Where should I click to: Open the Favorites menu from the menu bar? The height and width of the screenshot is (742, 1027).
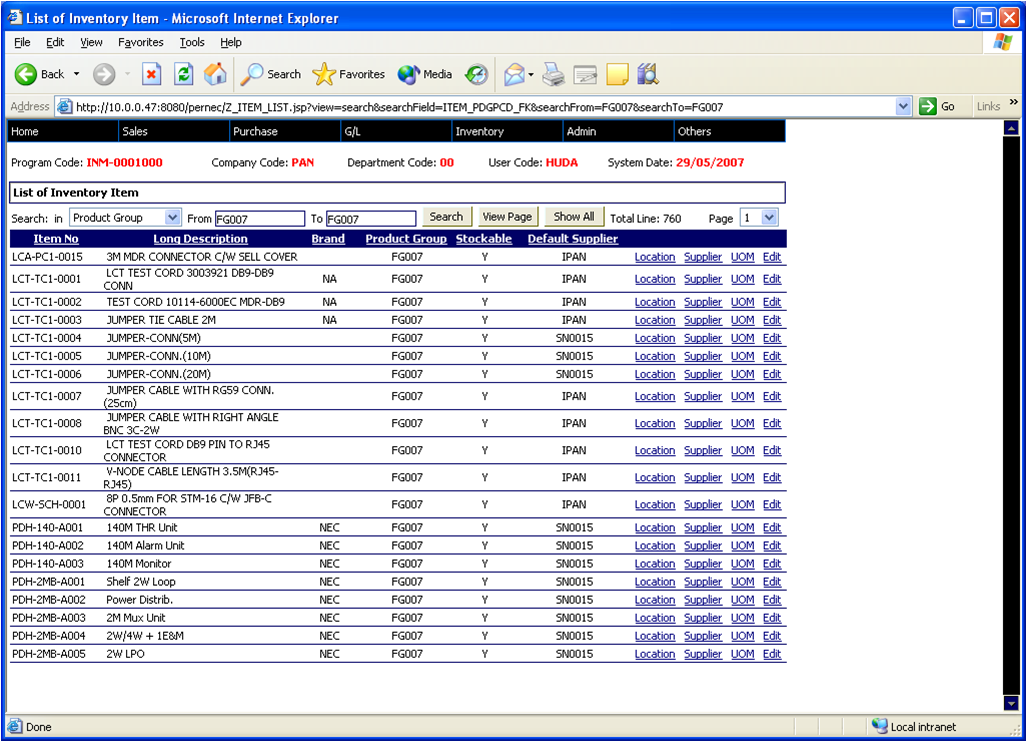coord(140,42)
